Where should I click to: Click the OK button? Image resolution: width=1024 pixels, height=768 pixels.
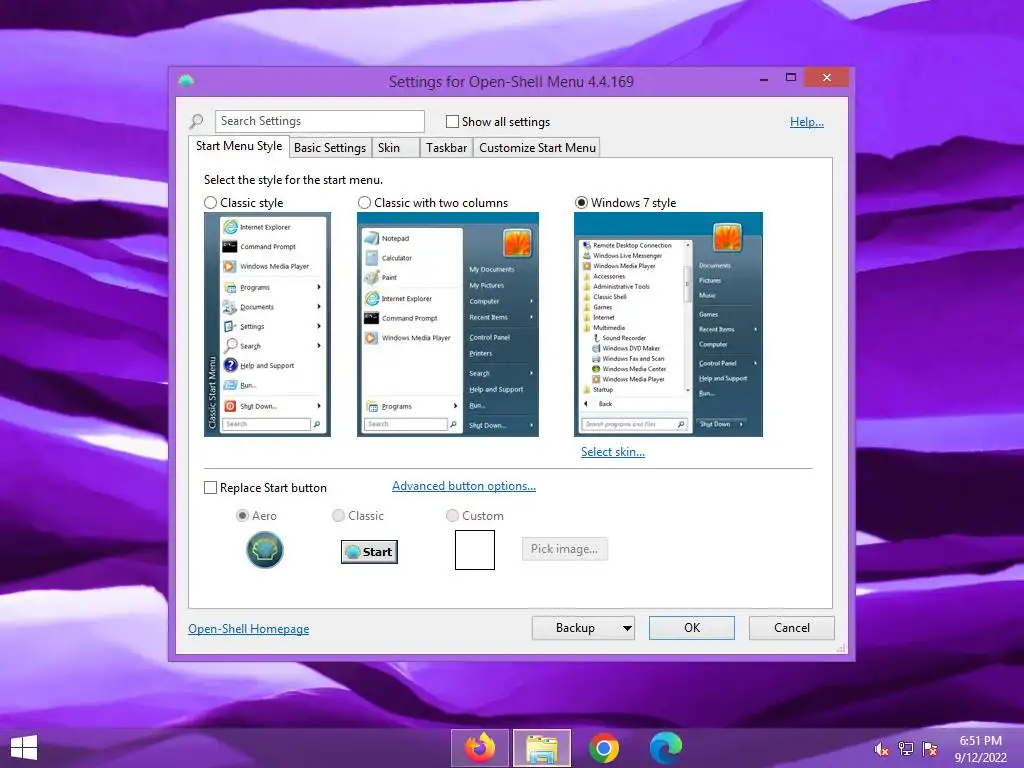pos(692,628)
